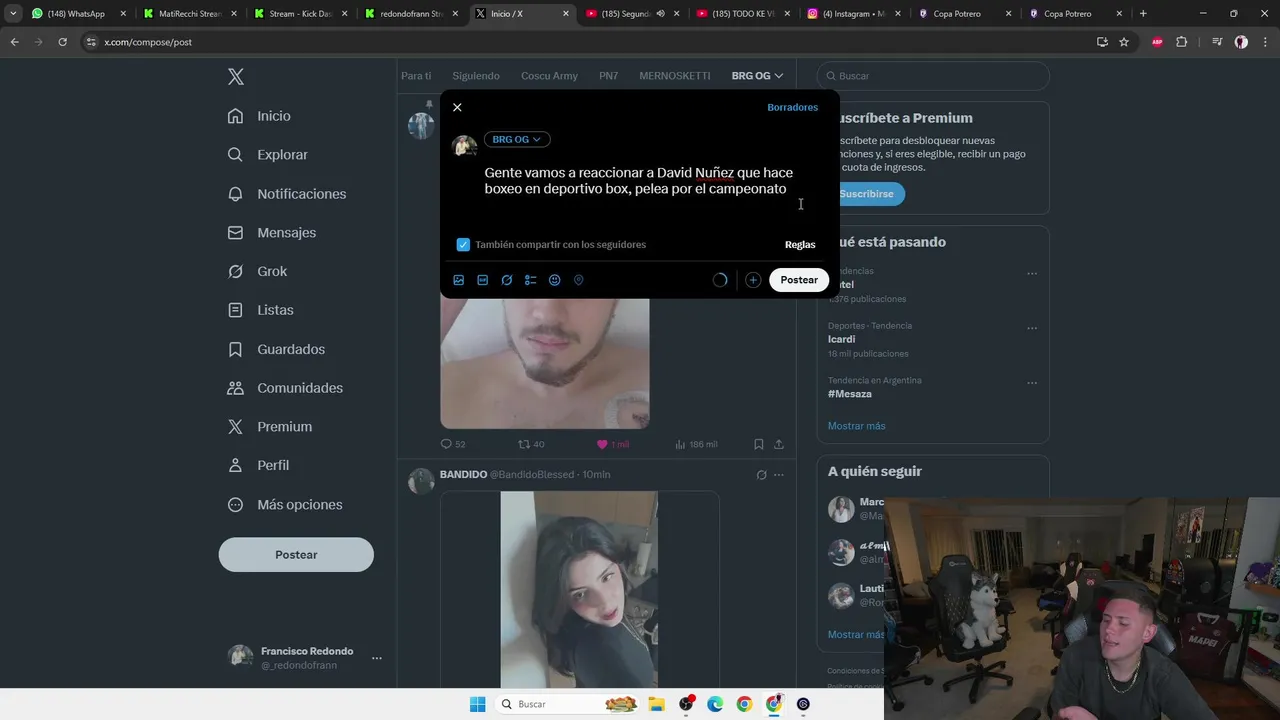The width and height of the screenshot is (1280, 720).
Task: Expand the BRG OG timeline tab dropdown
Action: 757,76
